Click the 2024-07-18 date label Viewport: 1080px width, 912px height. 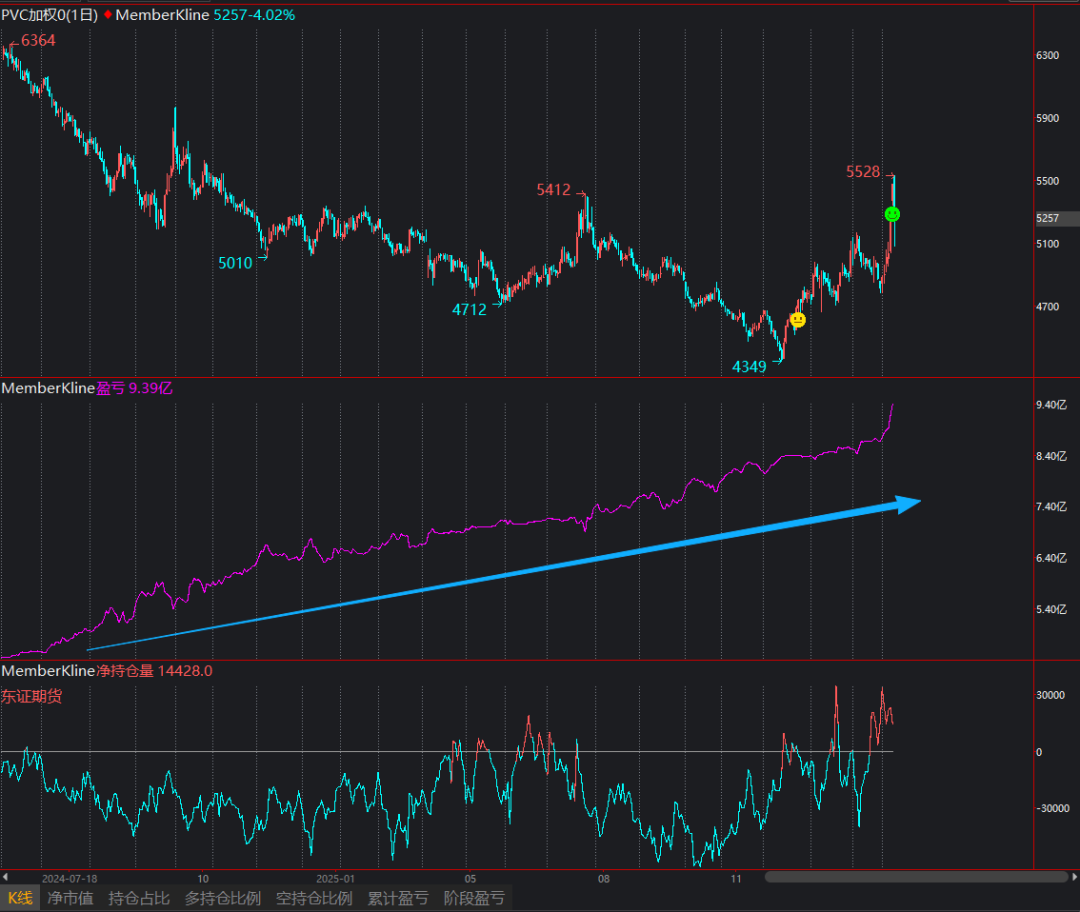point(70,879)
